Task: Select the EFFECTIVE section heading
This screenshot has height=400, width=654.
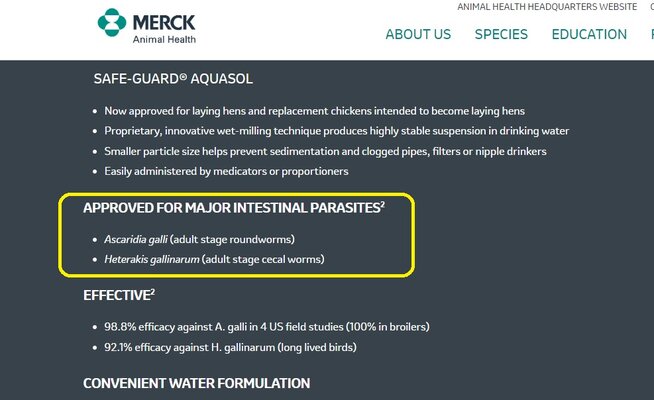Action: (x=119, y=295)
